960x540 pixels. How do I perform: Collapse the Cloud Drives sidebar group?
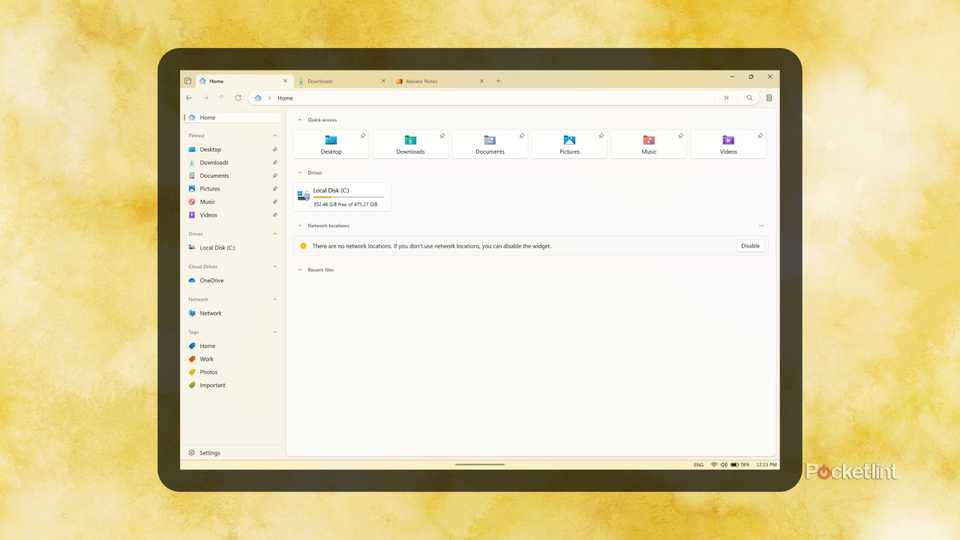275,267
